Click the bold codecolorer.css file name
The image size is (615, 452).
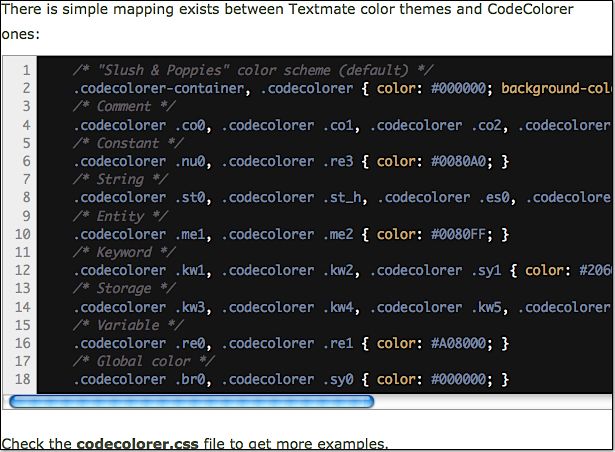(x=137, y=444)
